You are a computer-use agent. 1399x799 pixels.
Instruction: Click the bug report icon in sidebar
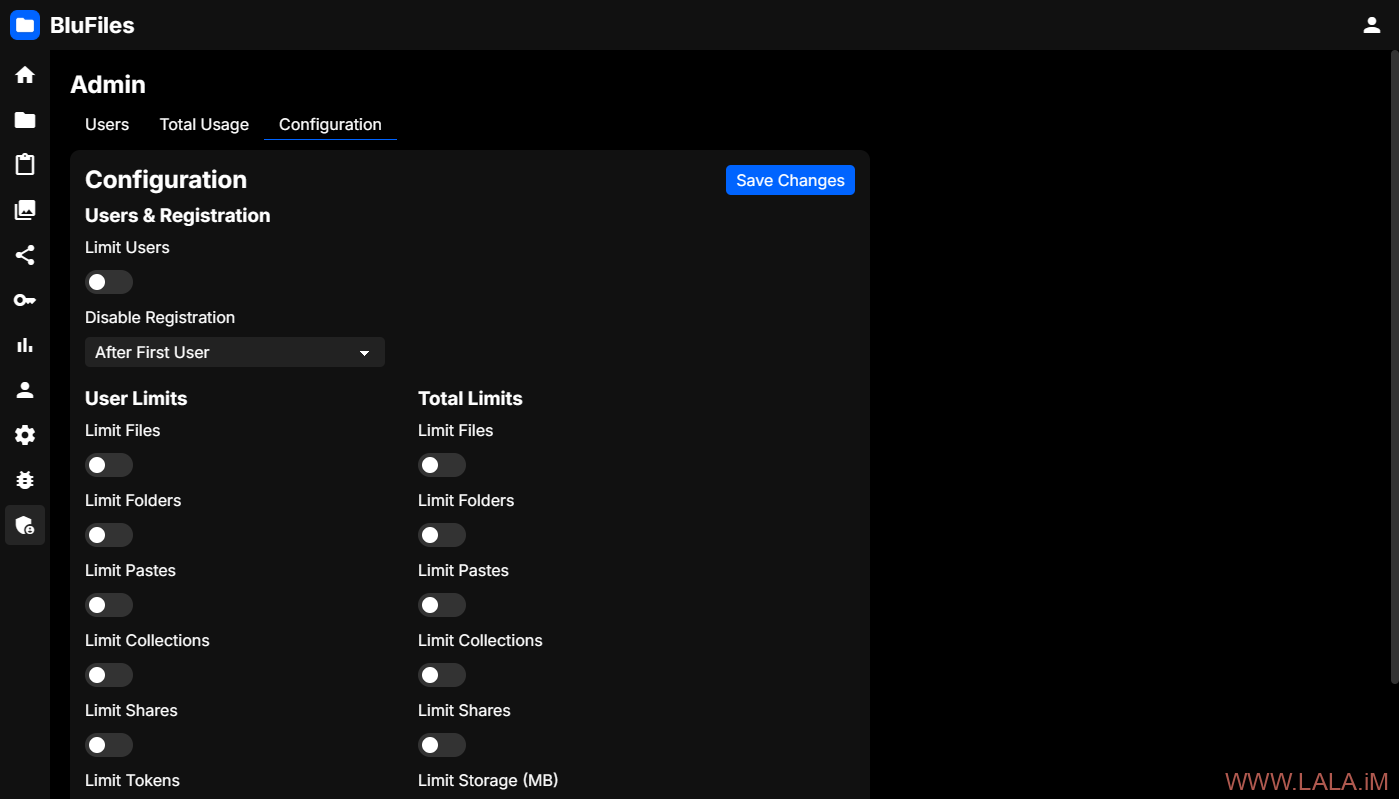(x=25, y=480)
